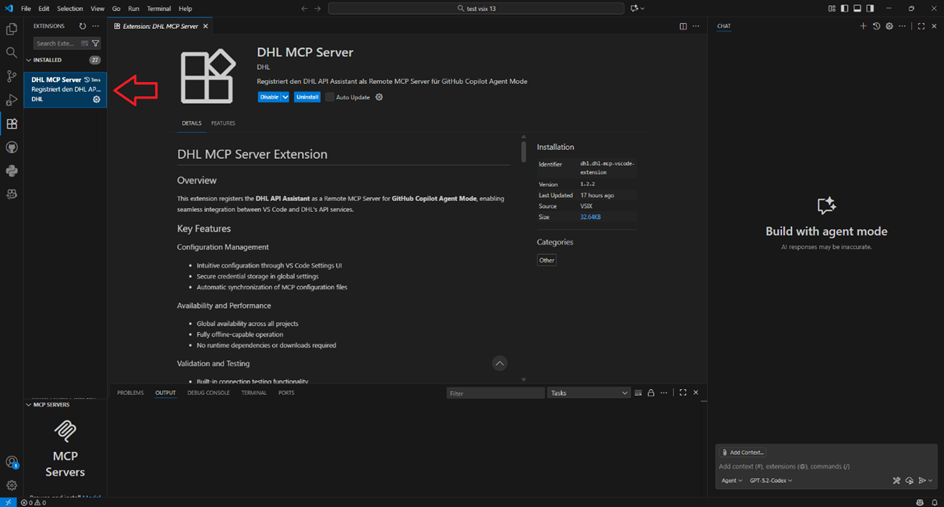Click the Add Context button
This screenshot has height=507, width=944.
tap(742, 452)
